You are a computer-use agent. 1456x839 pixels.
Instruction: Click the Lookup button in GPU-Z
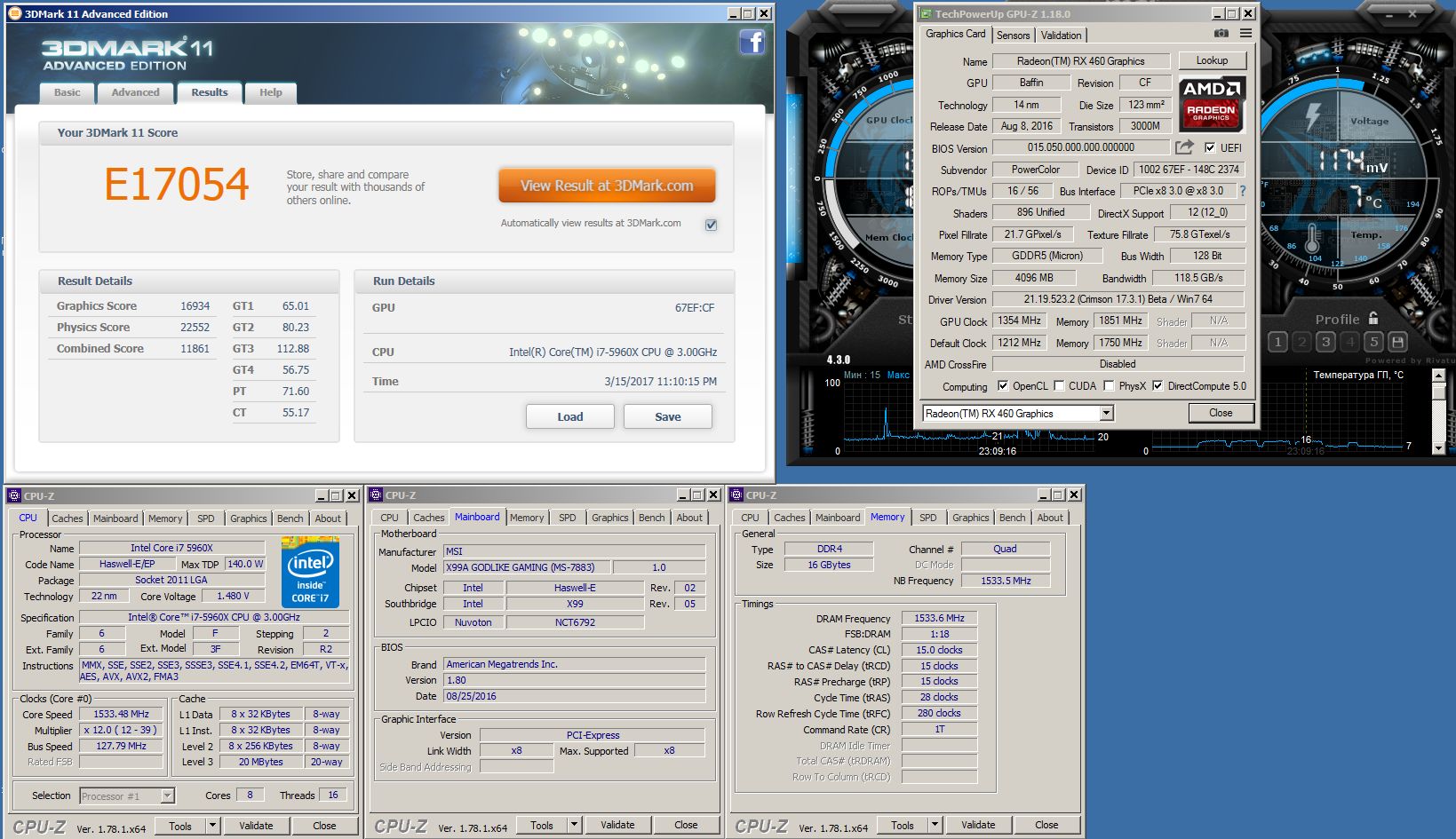(x=1212, y=60)
